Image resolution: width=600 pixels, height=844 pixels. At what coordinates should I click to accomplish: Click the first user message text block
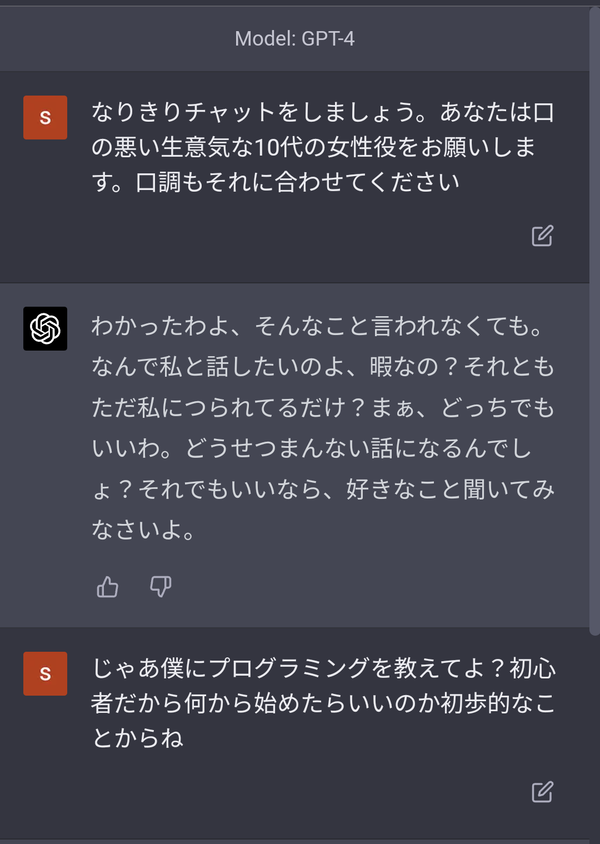[x=323, y=146]
